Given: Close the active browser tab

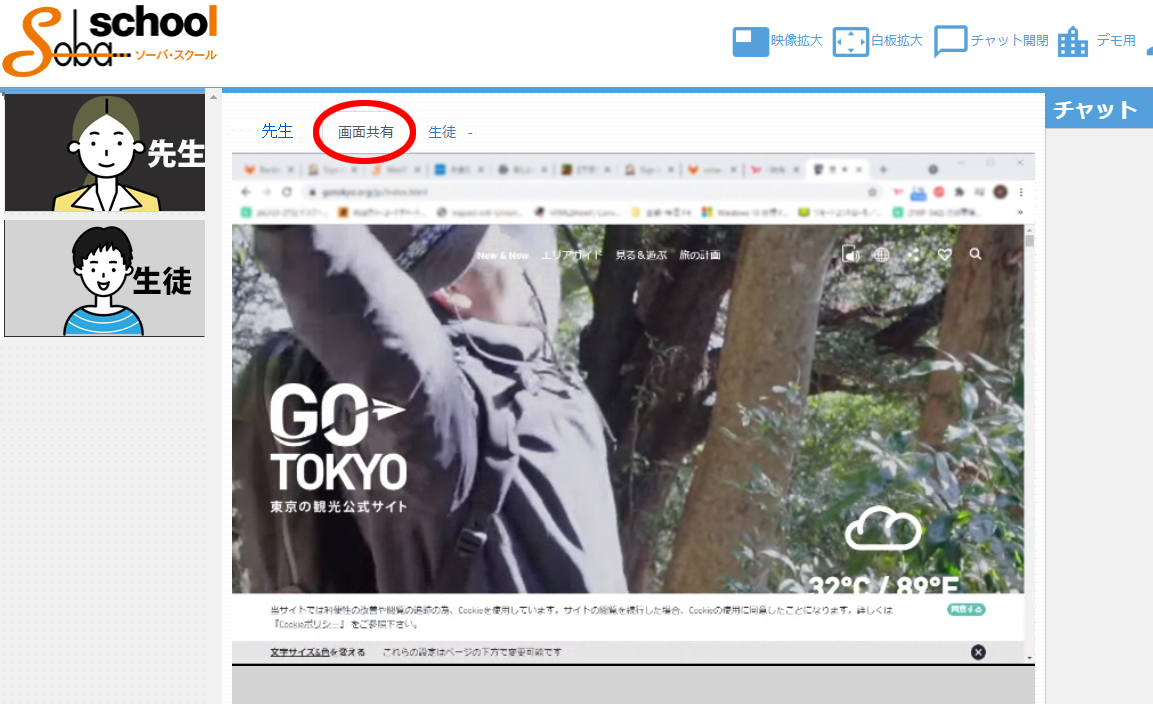Looking at the screenshot, I should [x=859, y=169].
